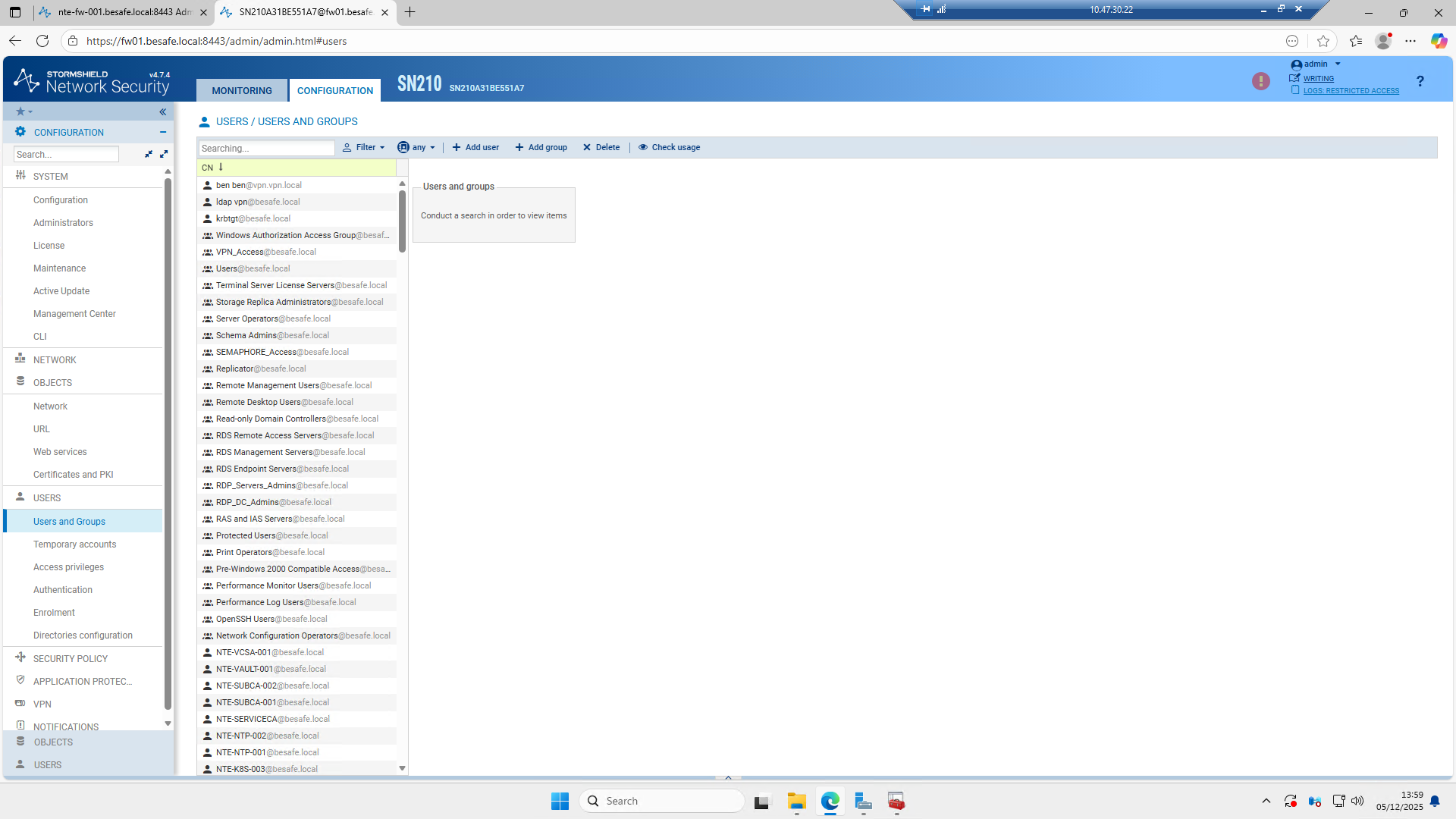The width and height of the screenshot is (1456, 819).
Task: Switch to the MONITORING tab
Action: (x=242, y=90)
